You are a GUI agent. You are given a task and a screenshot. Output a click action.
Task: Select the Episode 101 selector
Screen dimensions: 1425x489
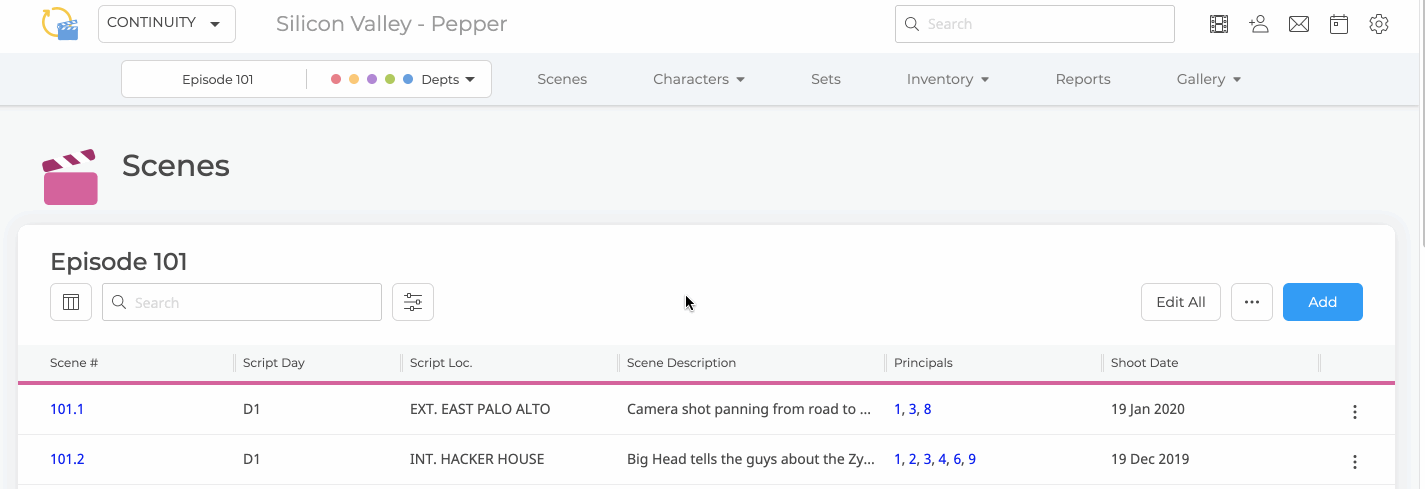(217, 79)
